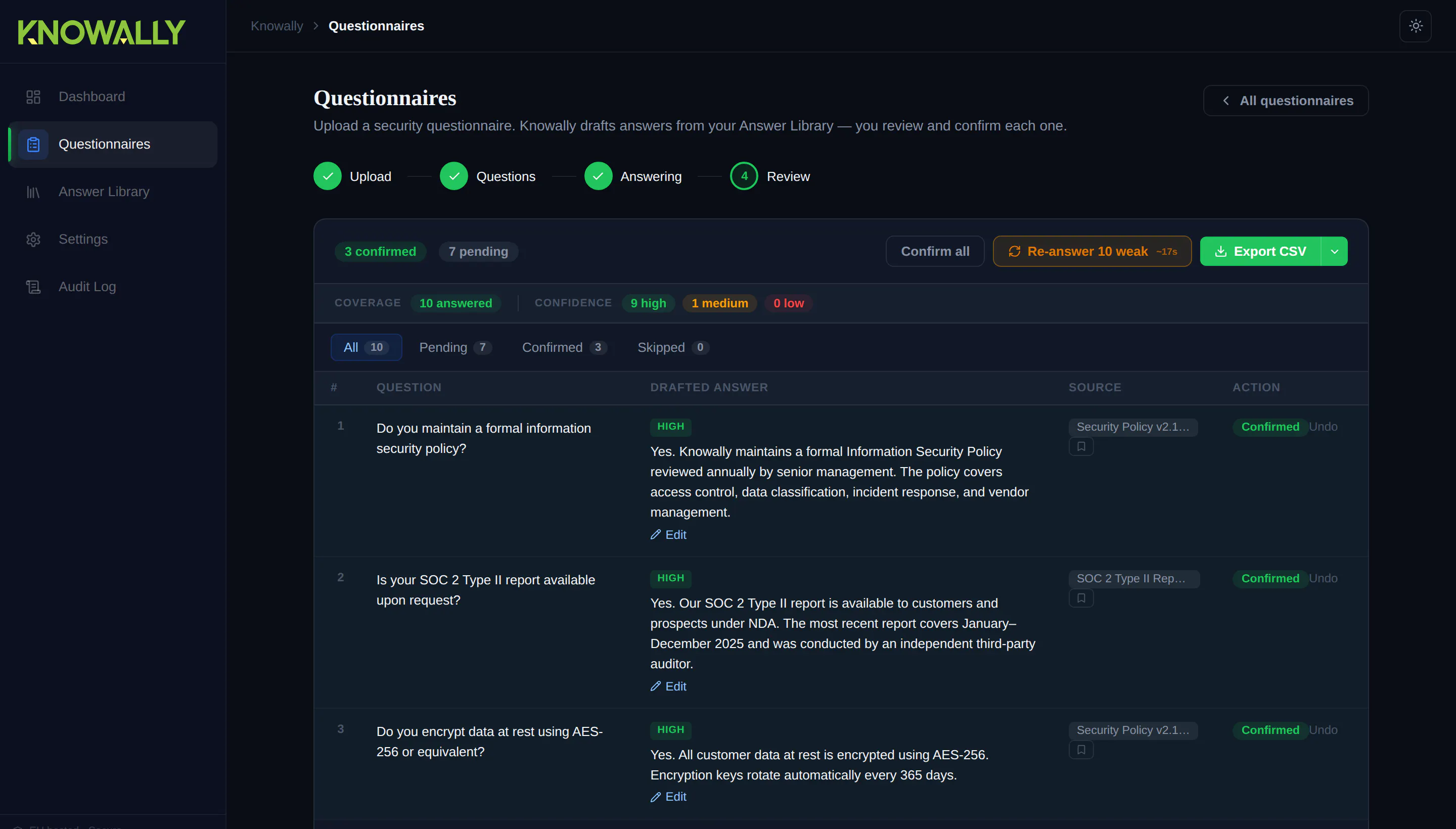
Task: Open Security Policy source chip for question 3
Action: [x=1133, y=730]
